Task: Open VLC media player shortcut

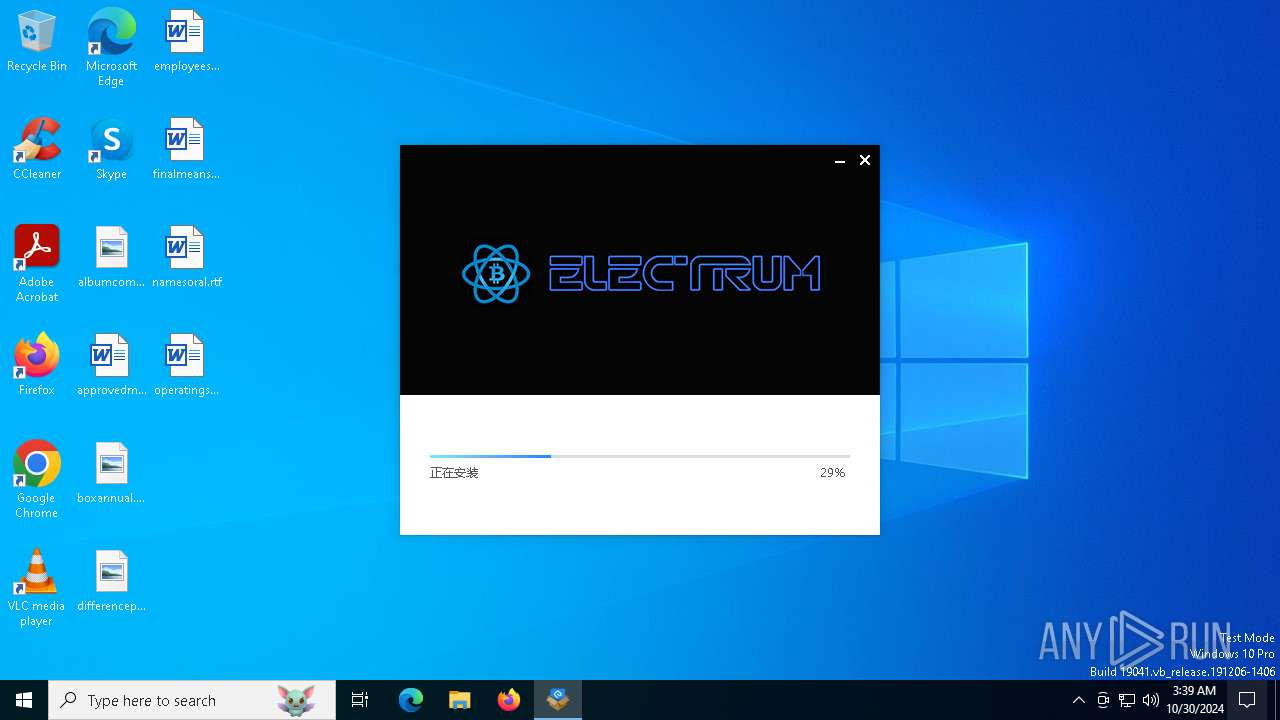Action: click(x=37, y=588)
